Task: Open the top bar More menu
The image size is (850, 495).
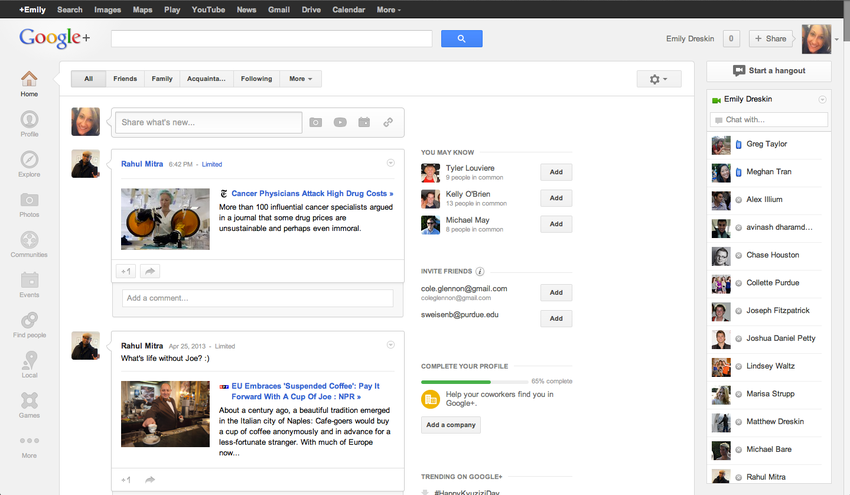Action: point(389,10)
